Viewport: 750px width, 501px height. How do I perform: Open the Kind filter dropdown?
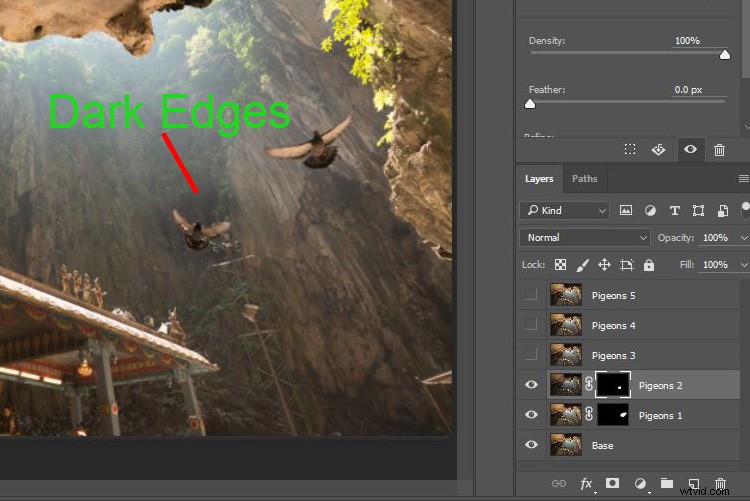point(564,210)
